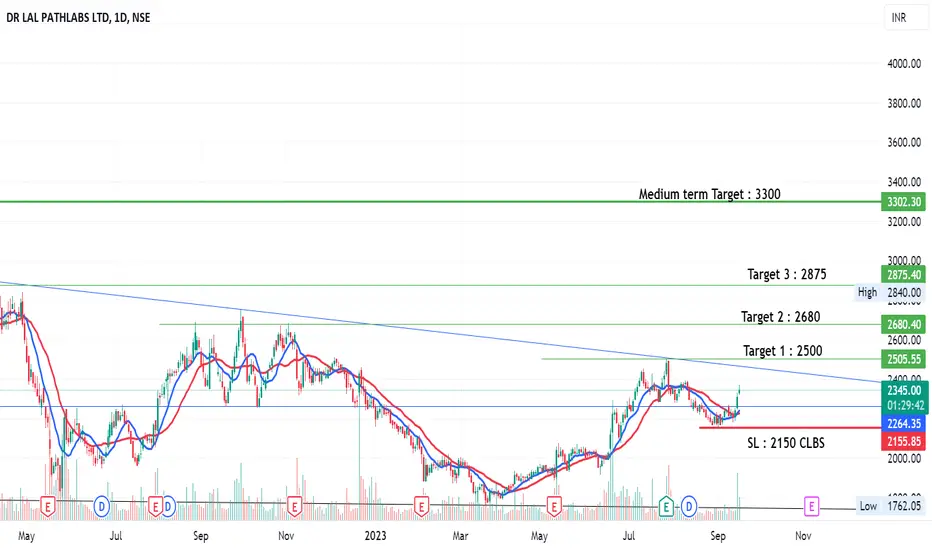Screen dimensions: 932x550
Task: Click the purple E upcoming earnings marker
Action: coord(811,507)
